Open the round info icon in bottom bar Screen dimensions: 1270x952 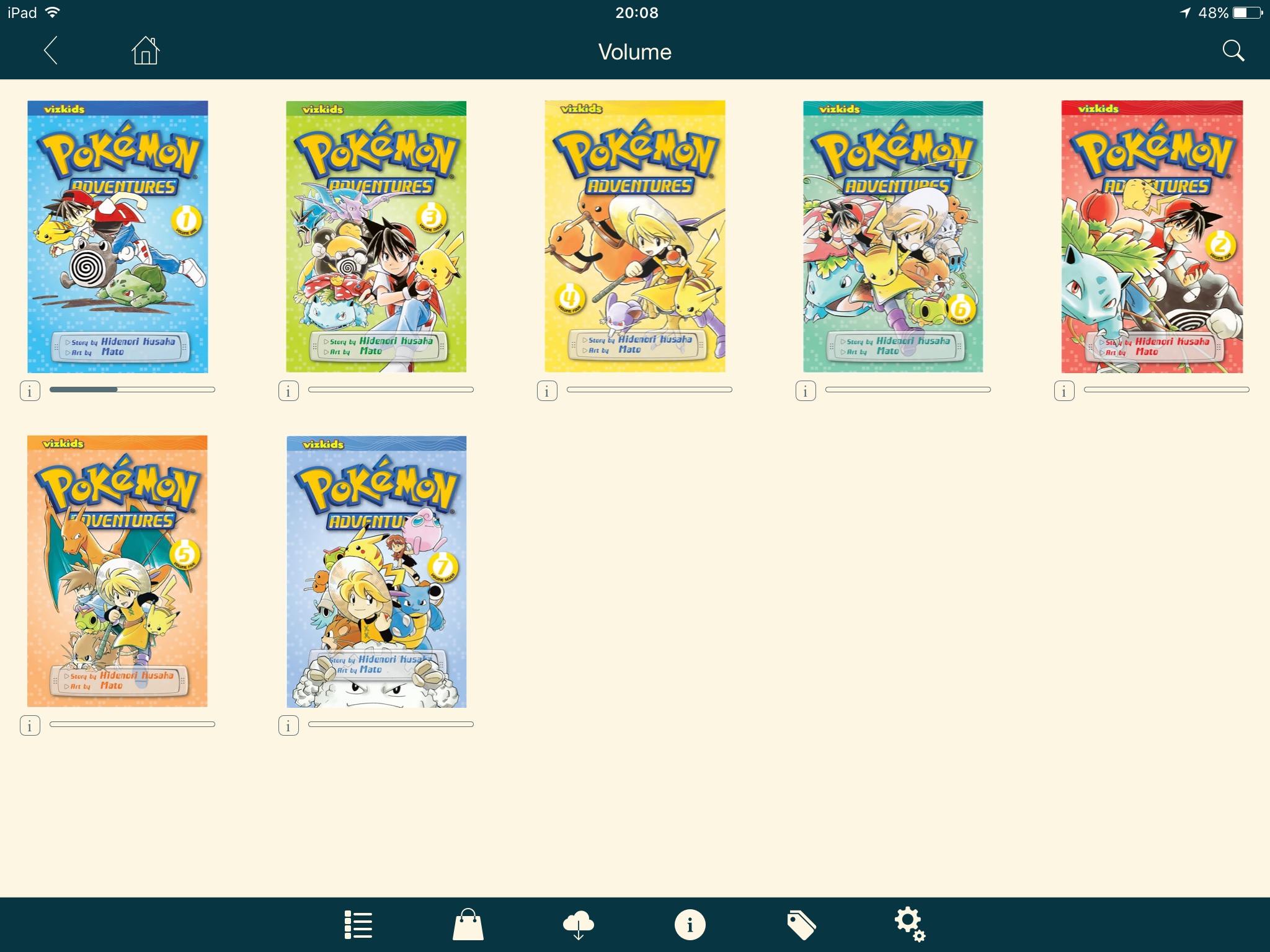(x=690, y=925)
